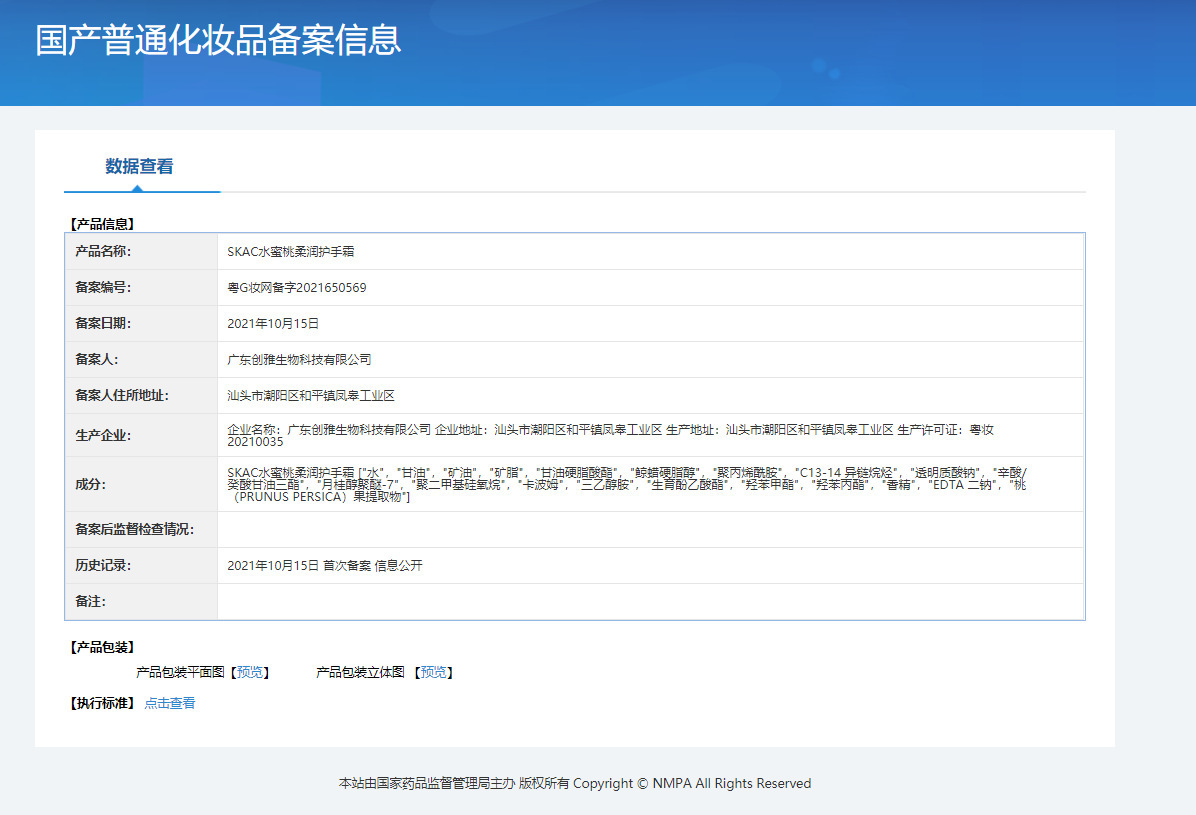Select the 产品名称 row label
This screenshot has width=1196, height=815.
click(x=103, y=251)
